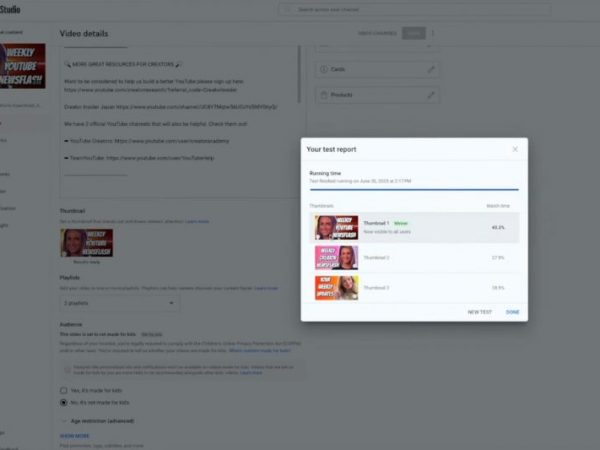Edit Products with the pencil icon
Screen dimensions: 600x450
pos(431,95)
